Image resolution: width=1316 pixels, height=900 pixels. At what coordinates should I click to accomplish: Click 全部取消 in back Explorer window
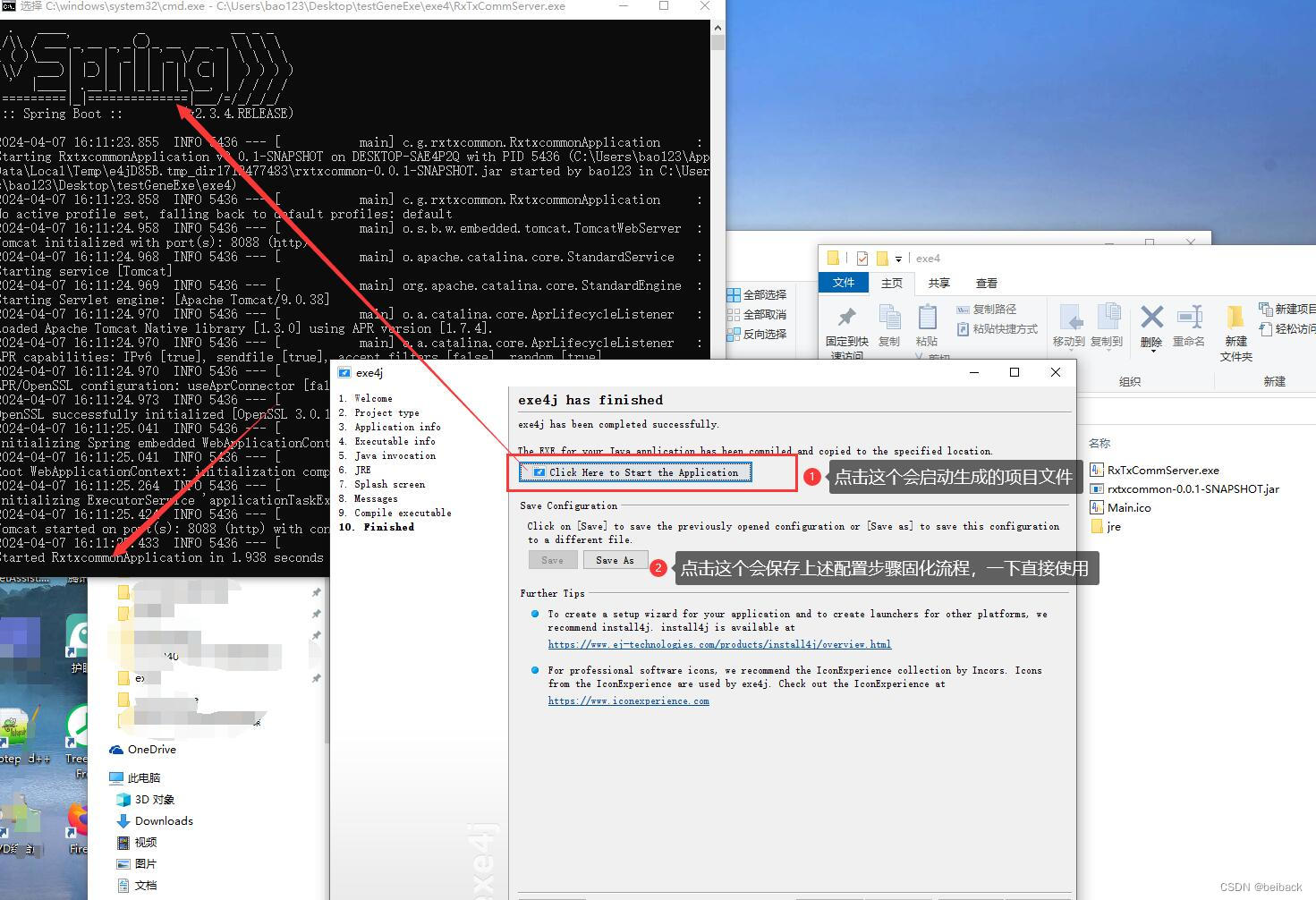point(757,314)
